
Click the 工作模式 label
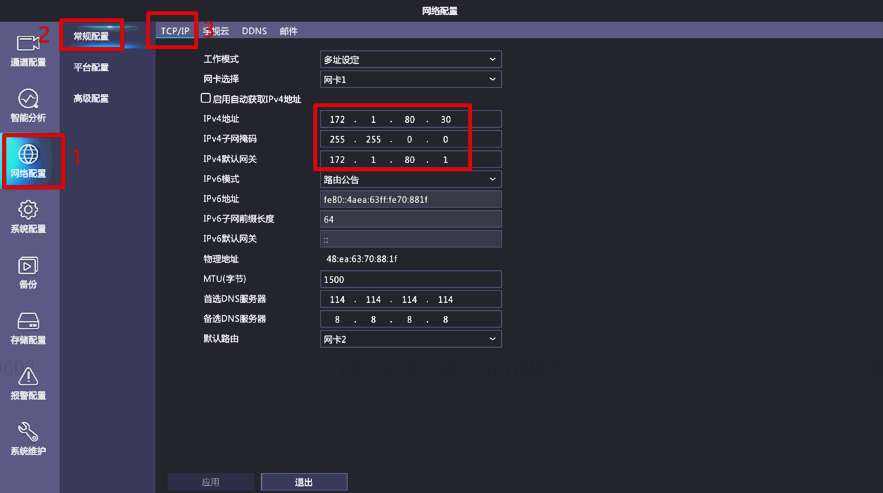tap(221, 59)
